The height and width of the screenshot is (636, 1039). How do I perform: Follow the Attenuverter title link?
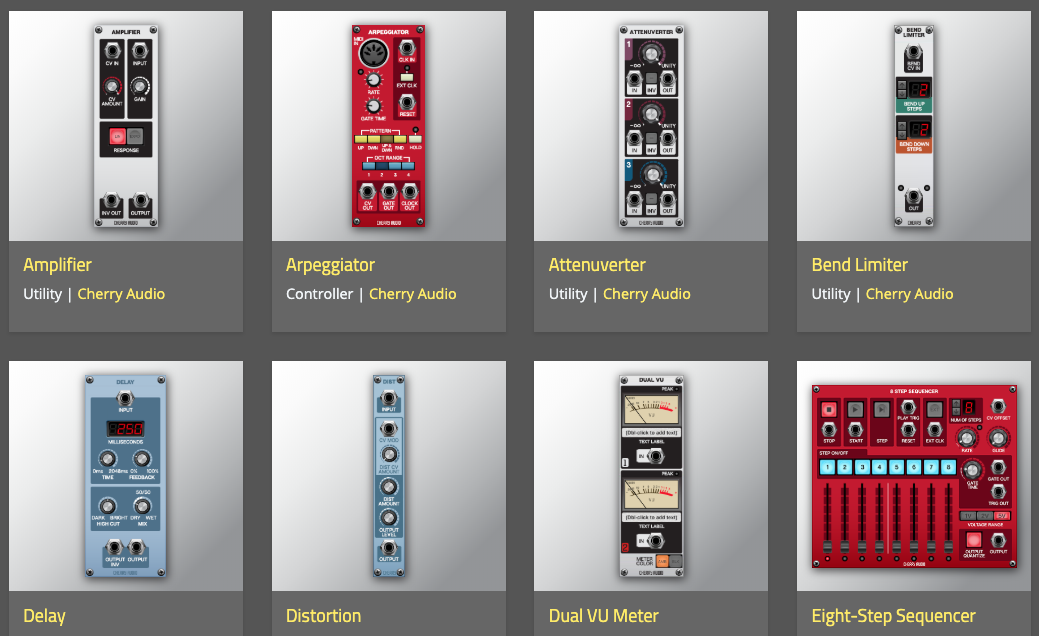coord(597,265)
